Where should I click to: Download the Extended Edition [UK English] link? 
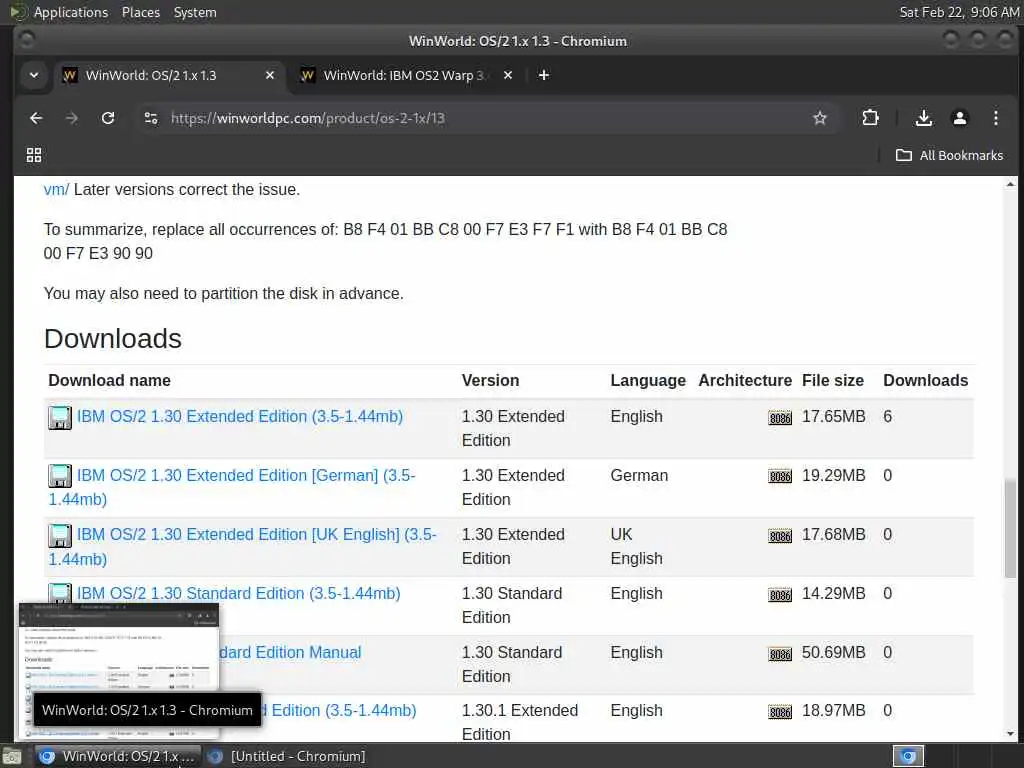(242, 547)
